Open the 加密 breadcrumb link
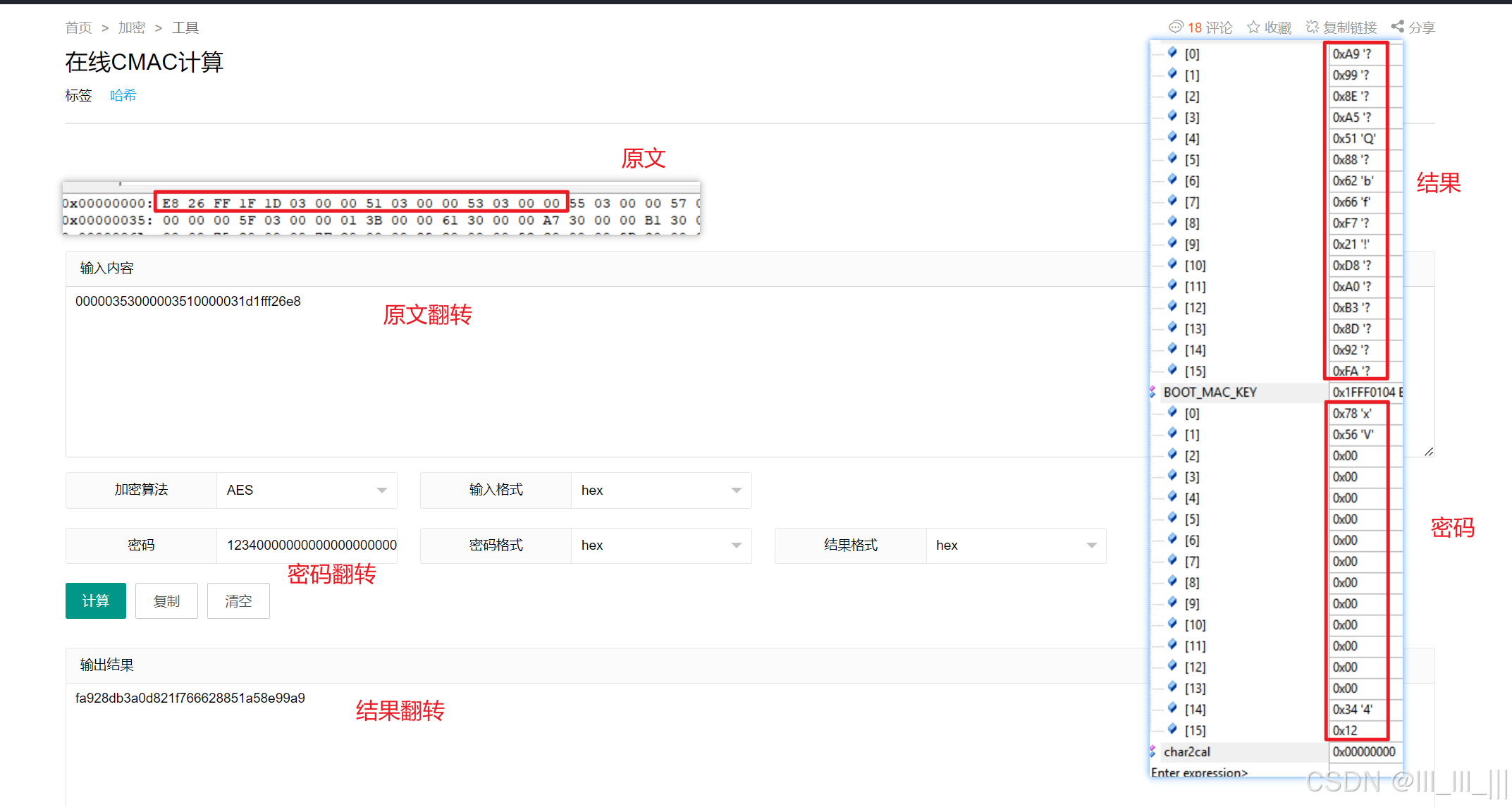Viewport: 1512px width, 807px height. [132, 27]
